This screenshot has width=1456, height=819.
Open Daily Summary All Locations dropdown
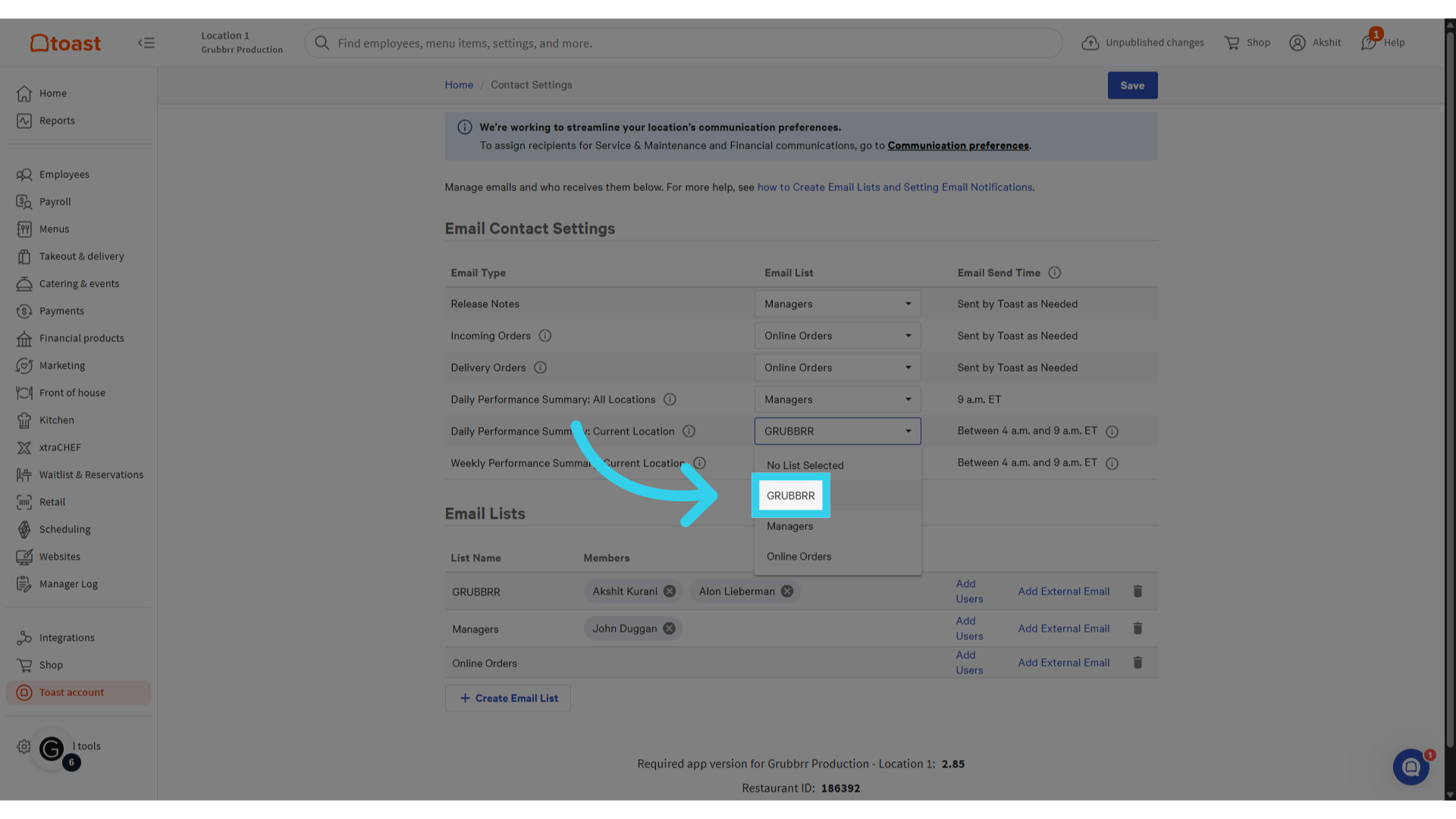click(837, 400)
